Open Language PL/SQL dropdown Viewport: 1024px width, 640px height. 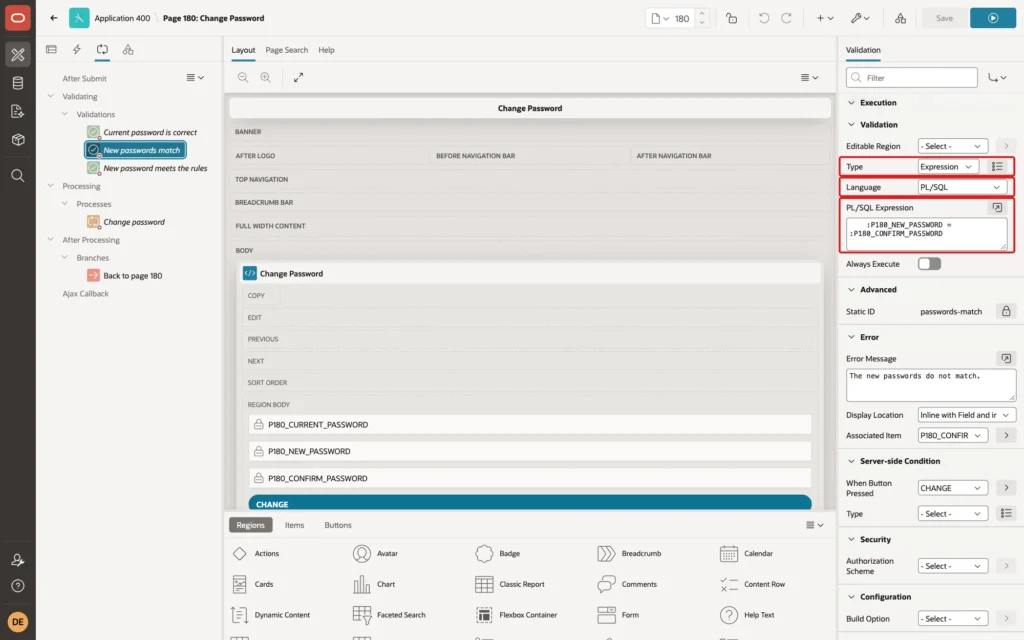pos(961,187)
